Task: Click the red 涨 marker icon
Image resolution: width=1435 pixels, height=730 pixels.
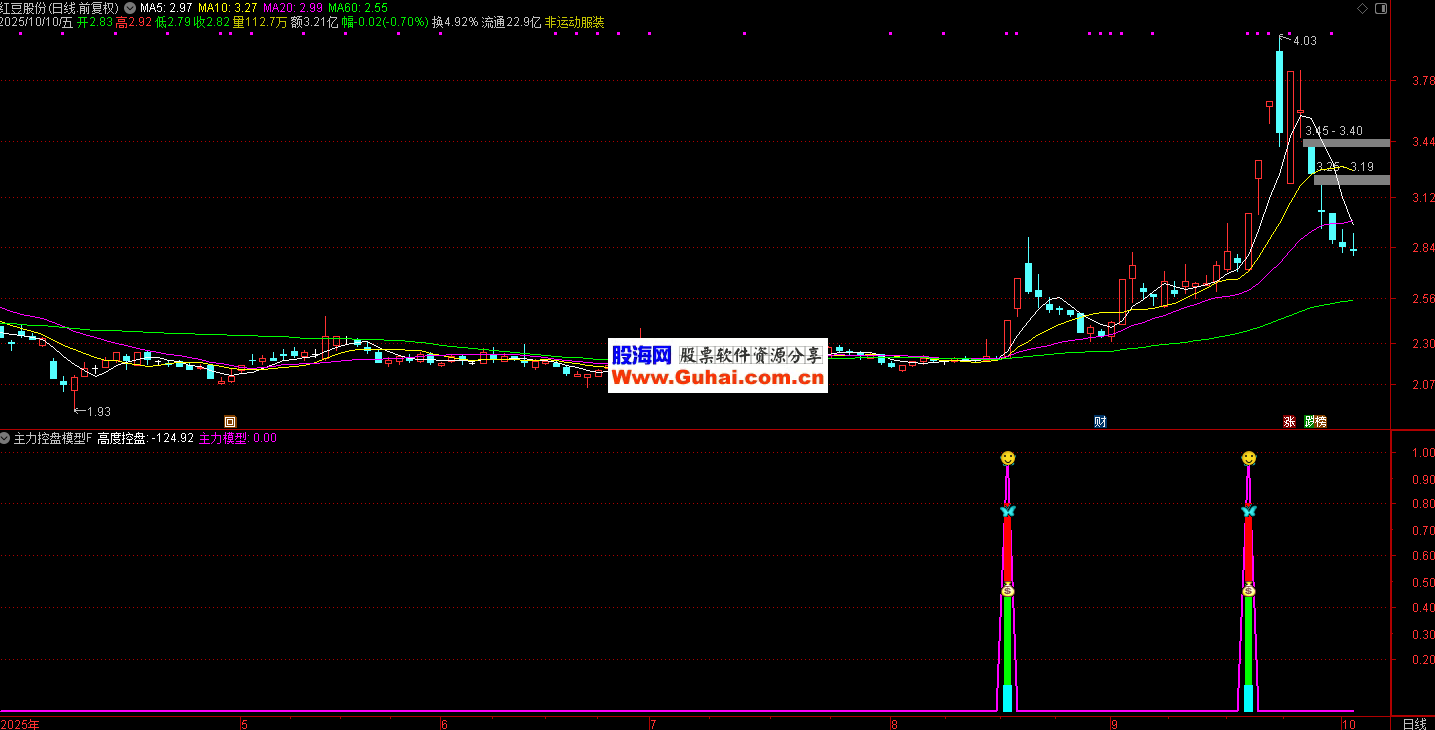Action: click(1289, 422)
